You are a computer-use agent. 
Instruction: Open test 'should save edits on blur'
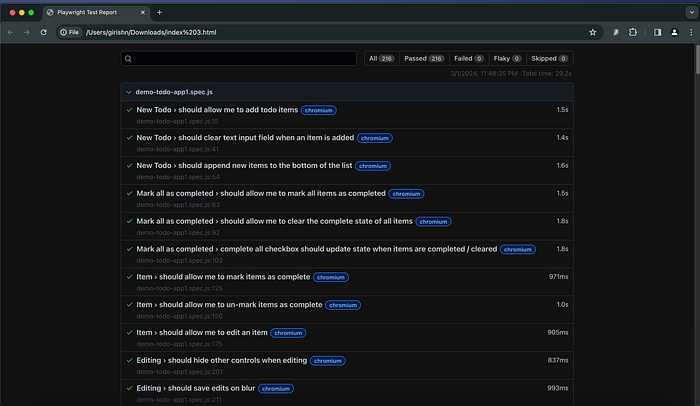196,388
